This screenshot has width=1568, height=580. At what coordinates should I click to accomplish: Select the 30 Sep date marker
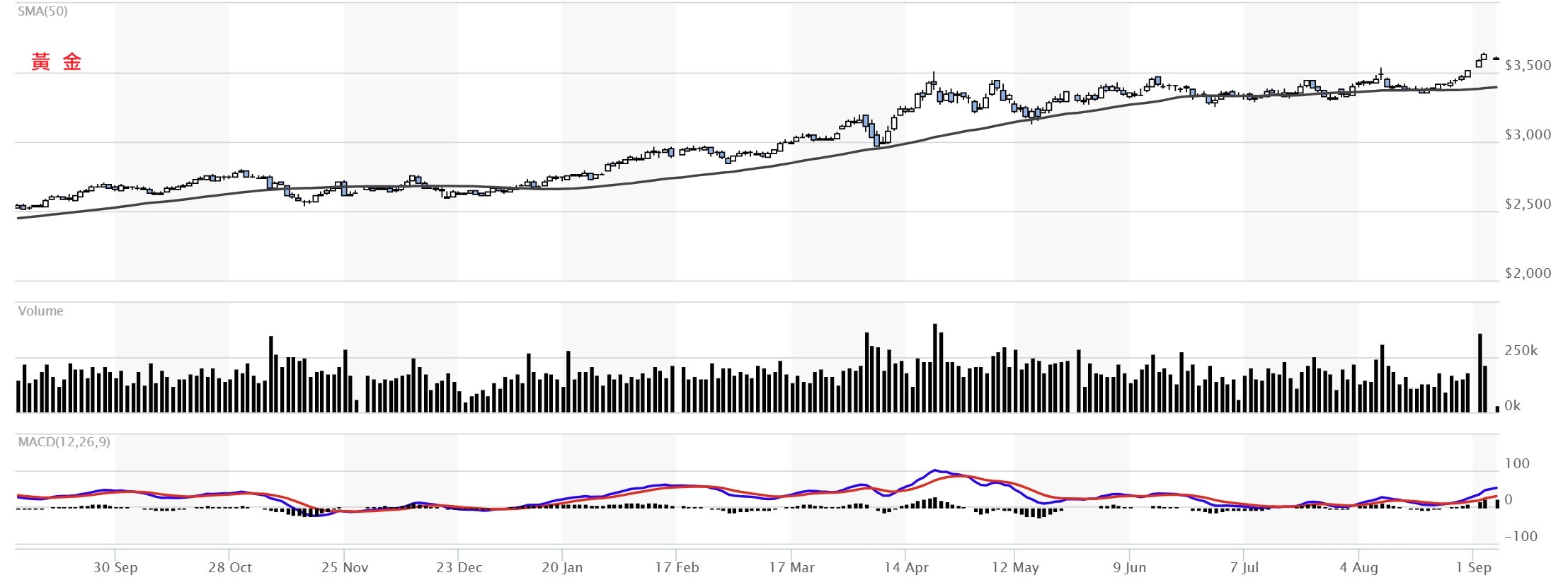click(115, 567)
